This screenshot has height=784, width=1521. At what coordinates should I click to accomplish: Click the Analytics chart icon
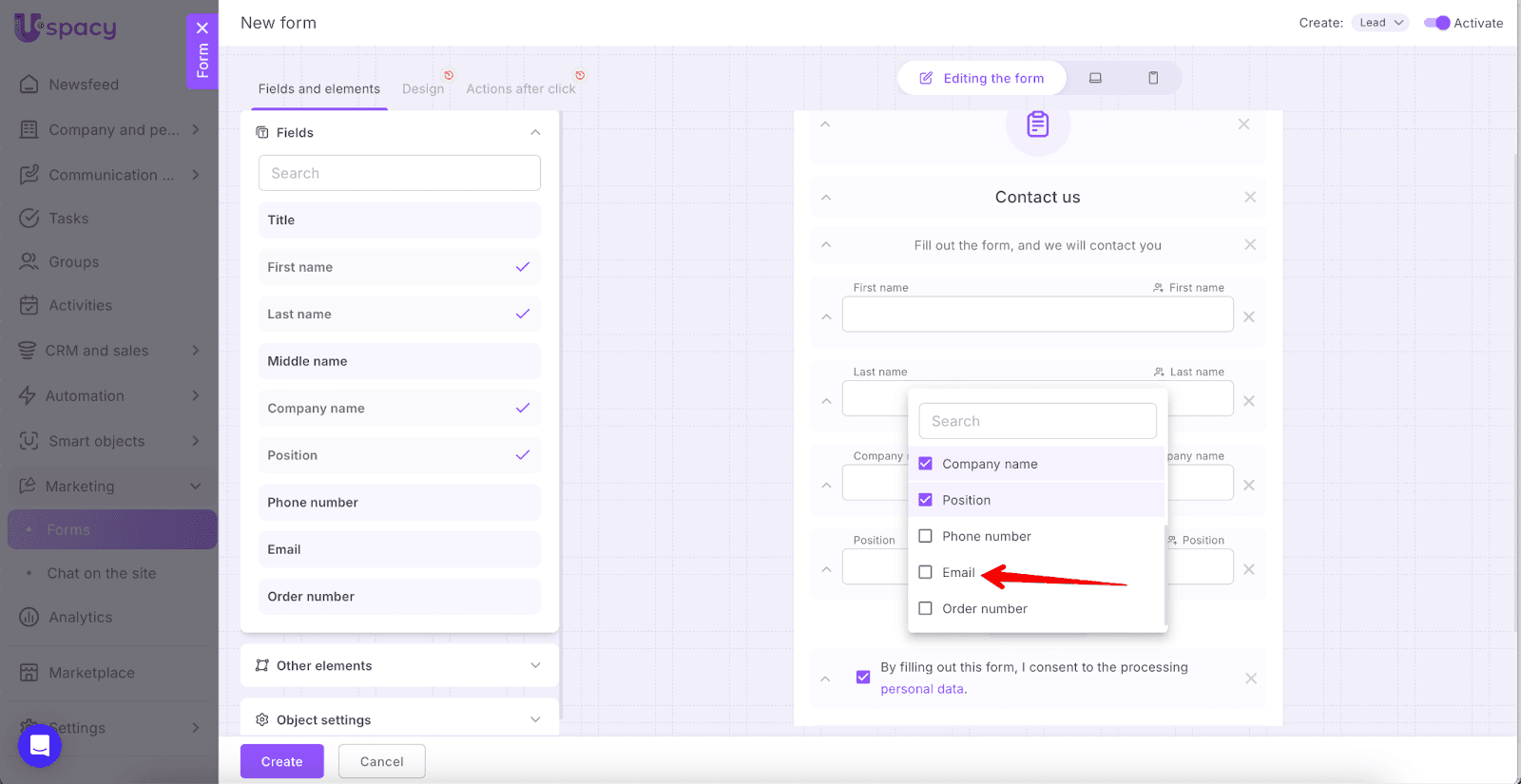pyautogui.click(x=29, y=617)
